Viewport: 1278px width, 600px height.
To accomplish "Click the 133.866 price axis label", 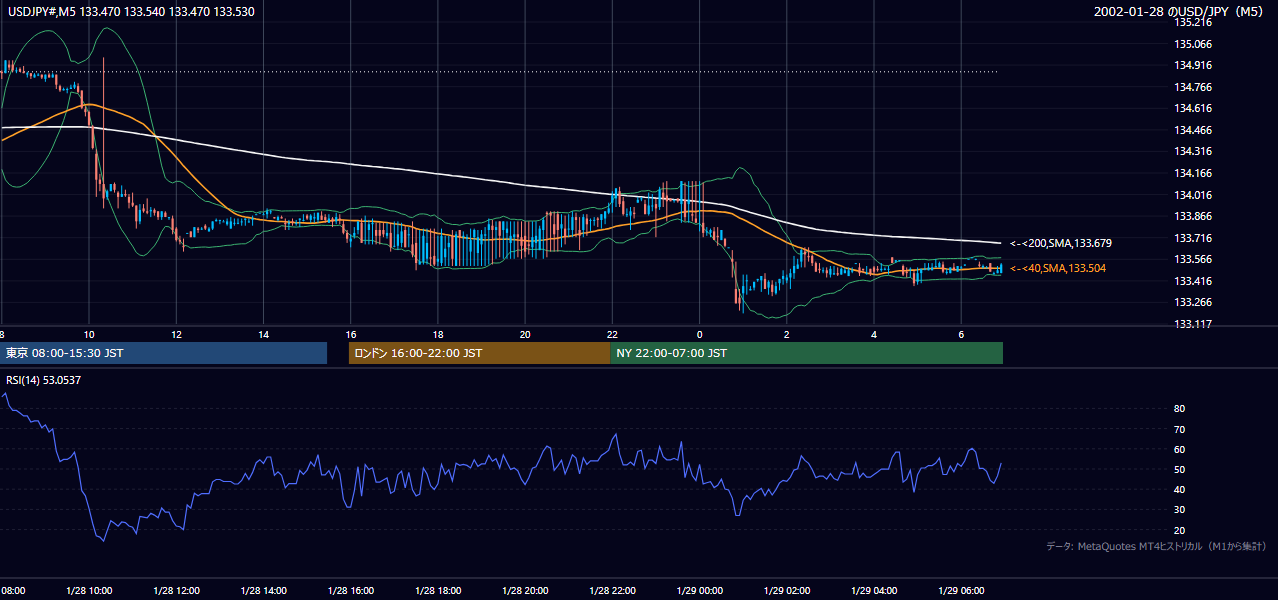I will 1193,216.
